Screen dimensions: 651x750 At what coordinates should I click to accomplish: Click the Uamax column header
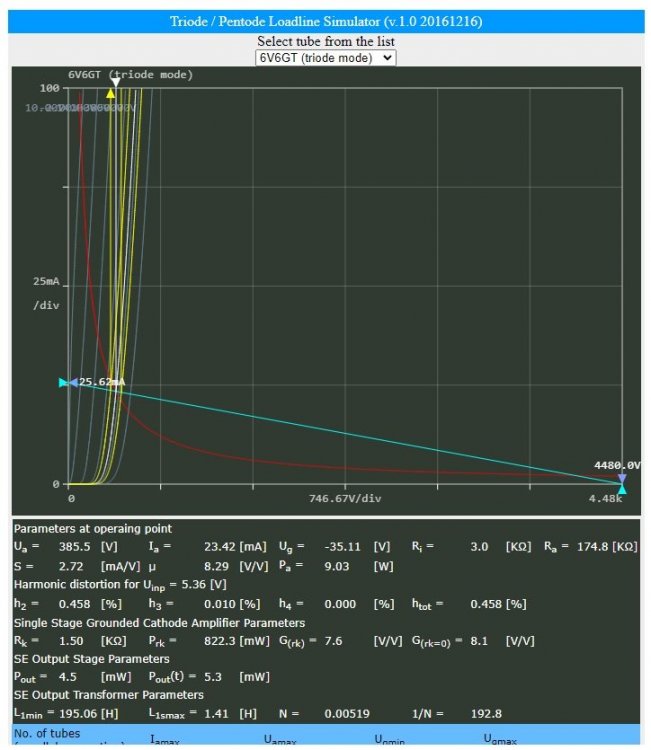(x=283, y=740)
